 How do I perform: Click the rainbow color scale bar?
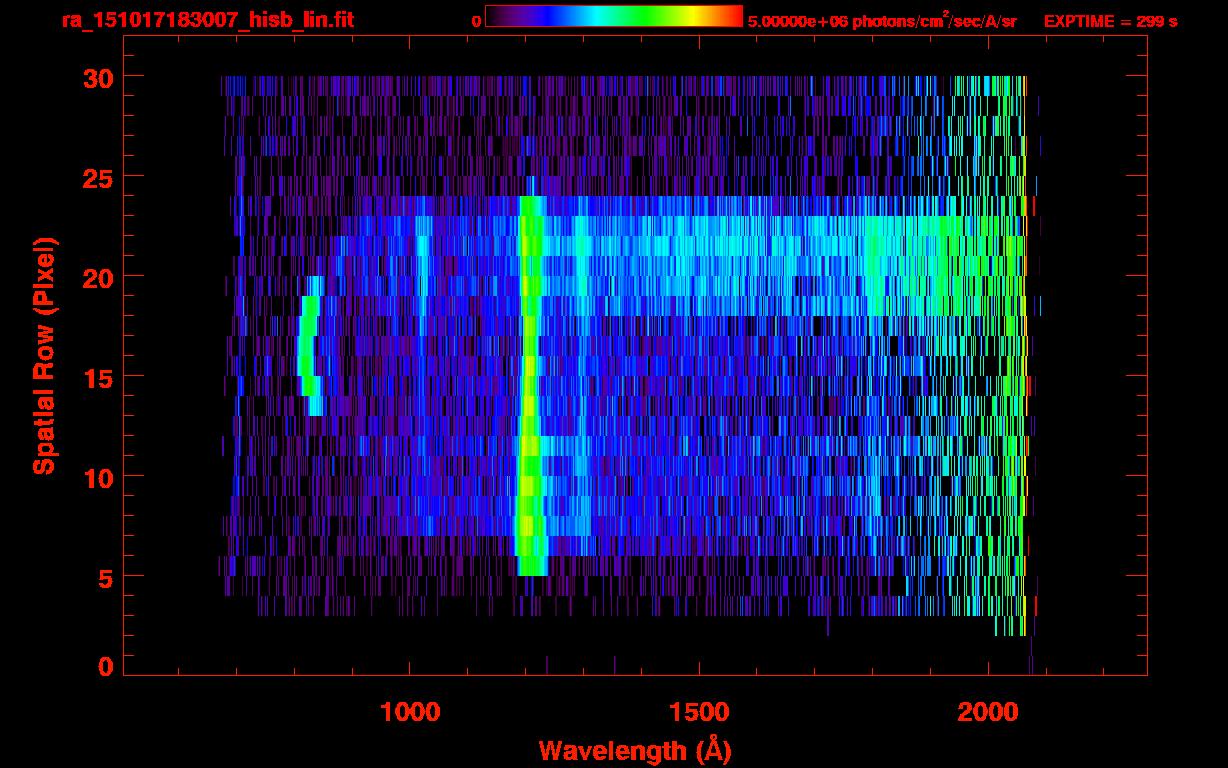pos(614,17)
